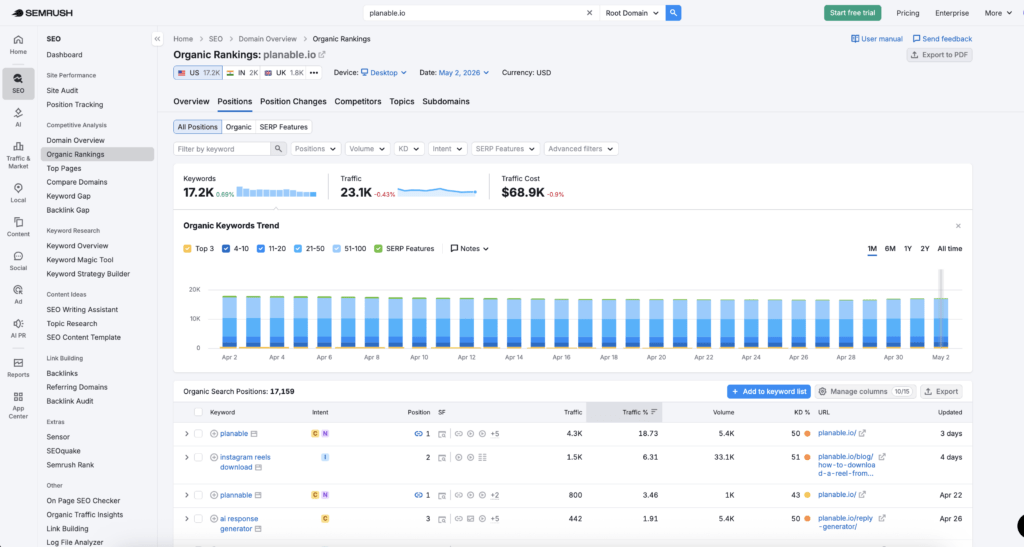Check the select-all table header checkbox
1024x547 pixels.
pyautogui.click(x=198, y=413)
